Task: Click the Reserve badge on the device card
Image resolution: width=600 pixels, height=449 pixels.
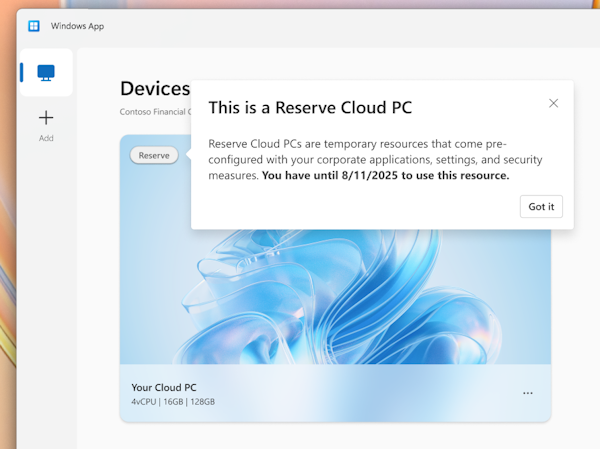Action: pos(154,155)
